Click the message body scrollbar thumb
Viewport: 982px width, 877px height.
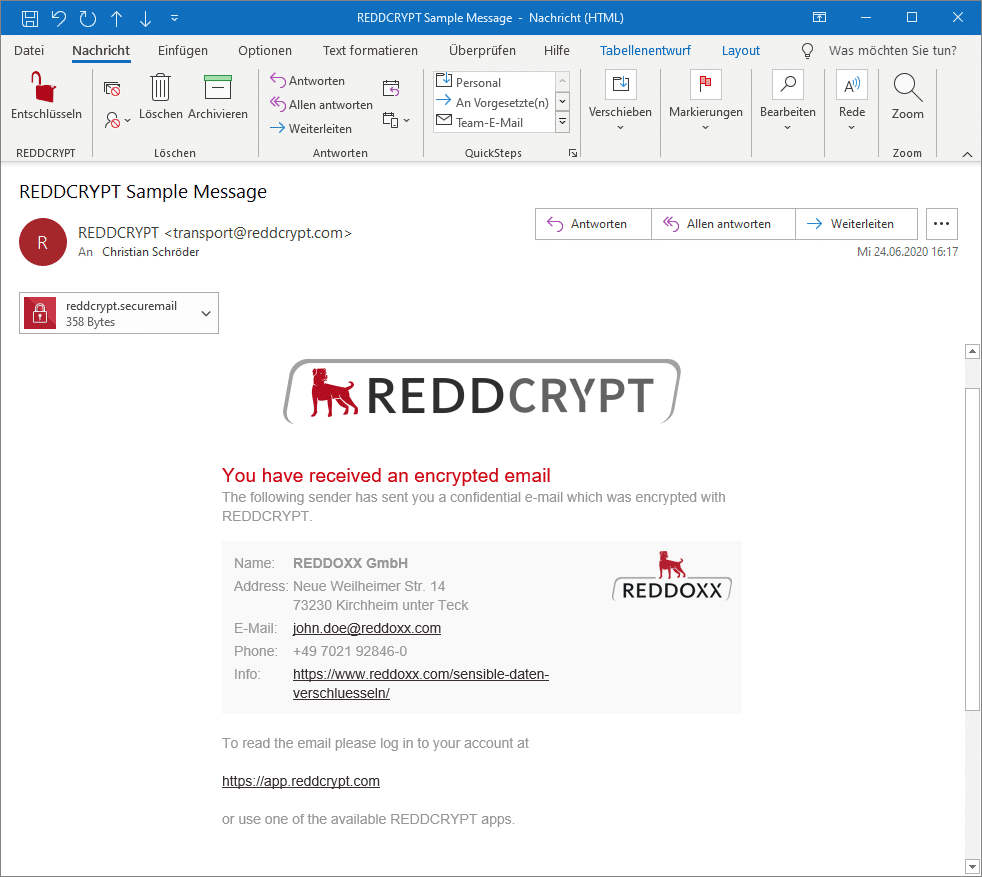tap(972, 549)
